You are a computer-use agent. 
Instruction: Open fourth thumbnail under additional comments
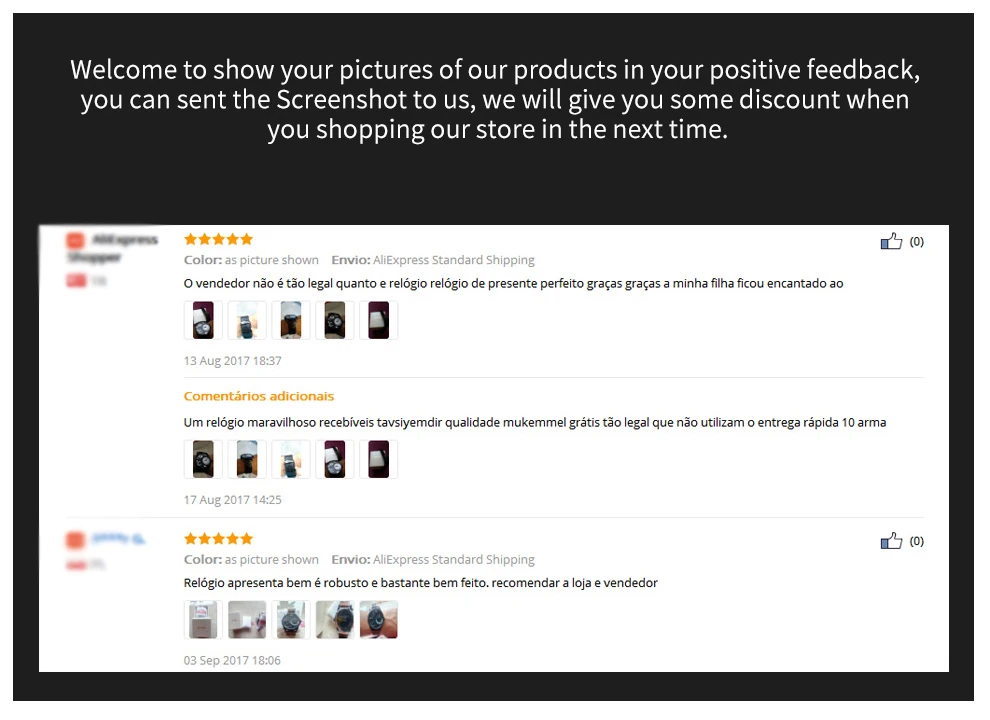(335, 459)
